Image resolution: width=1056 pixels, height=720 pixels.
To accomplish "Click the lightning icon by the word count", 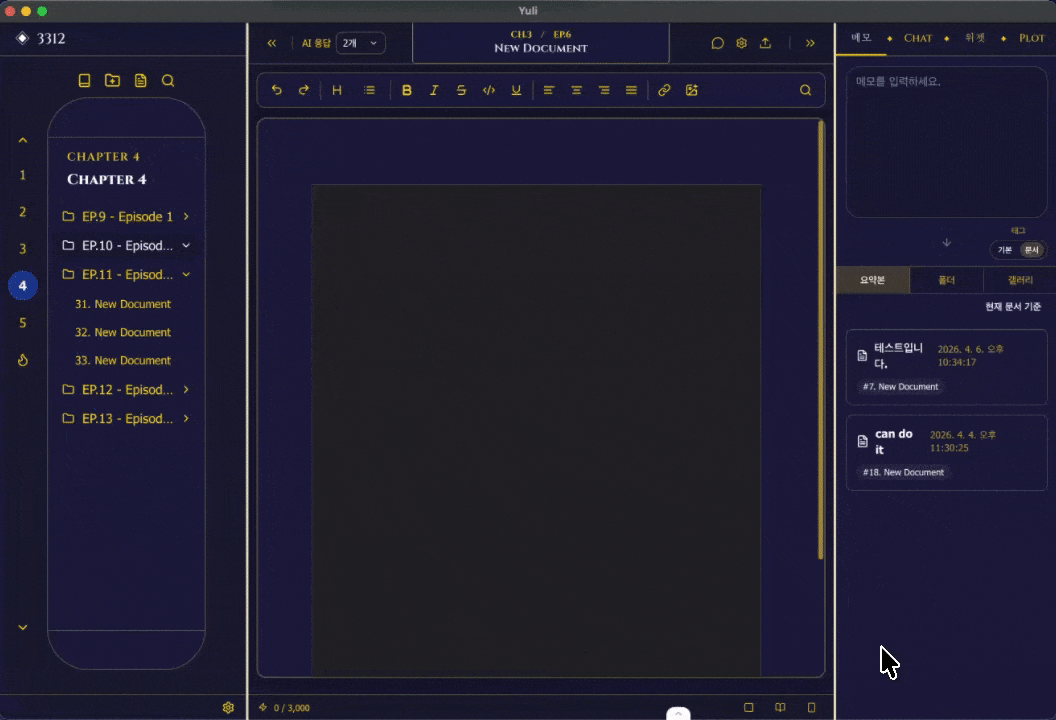I will pos(263,707).
